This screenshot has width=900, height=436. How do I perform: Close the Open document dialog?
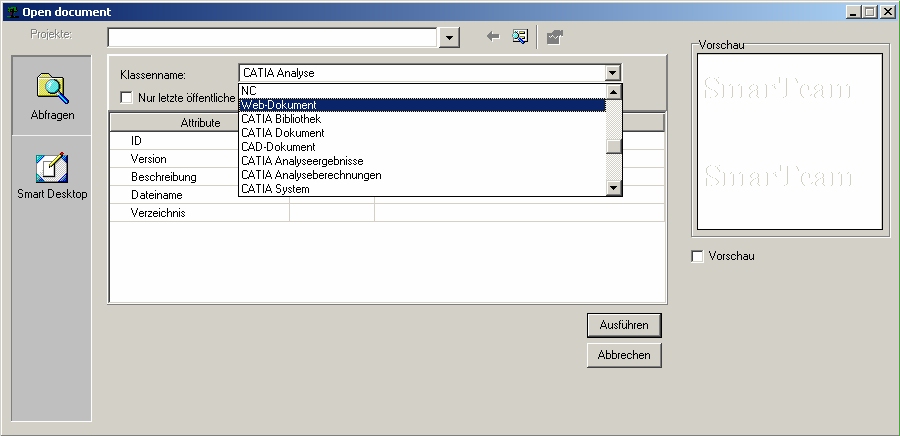pos(887,11)
